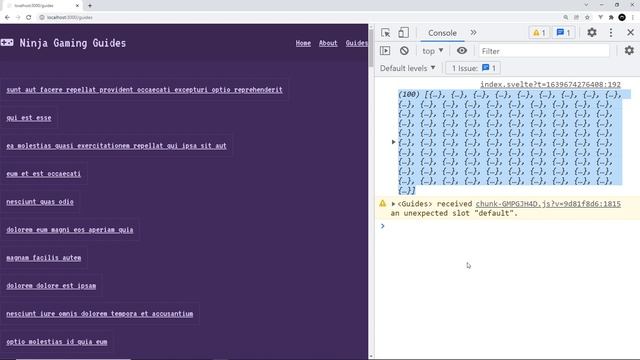The image size is (640, 360).
Task: Click the Home nav link
Action: [x=303, y=43]
